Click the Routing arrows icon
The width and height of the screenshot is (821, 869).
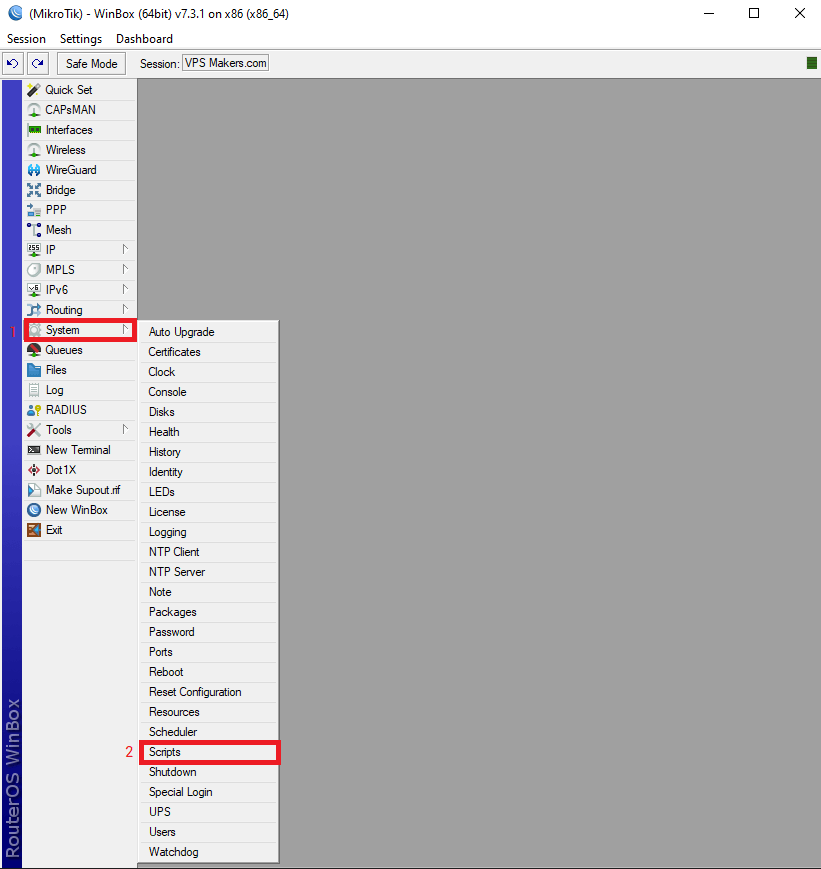coord(34,310)
